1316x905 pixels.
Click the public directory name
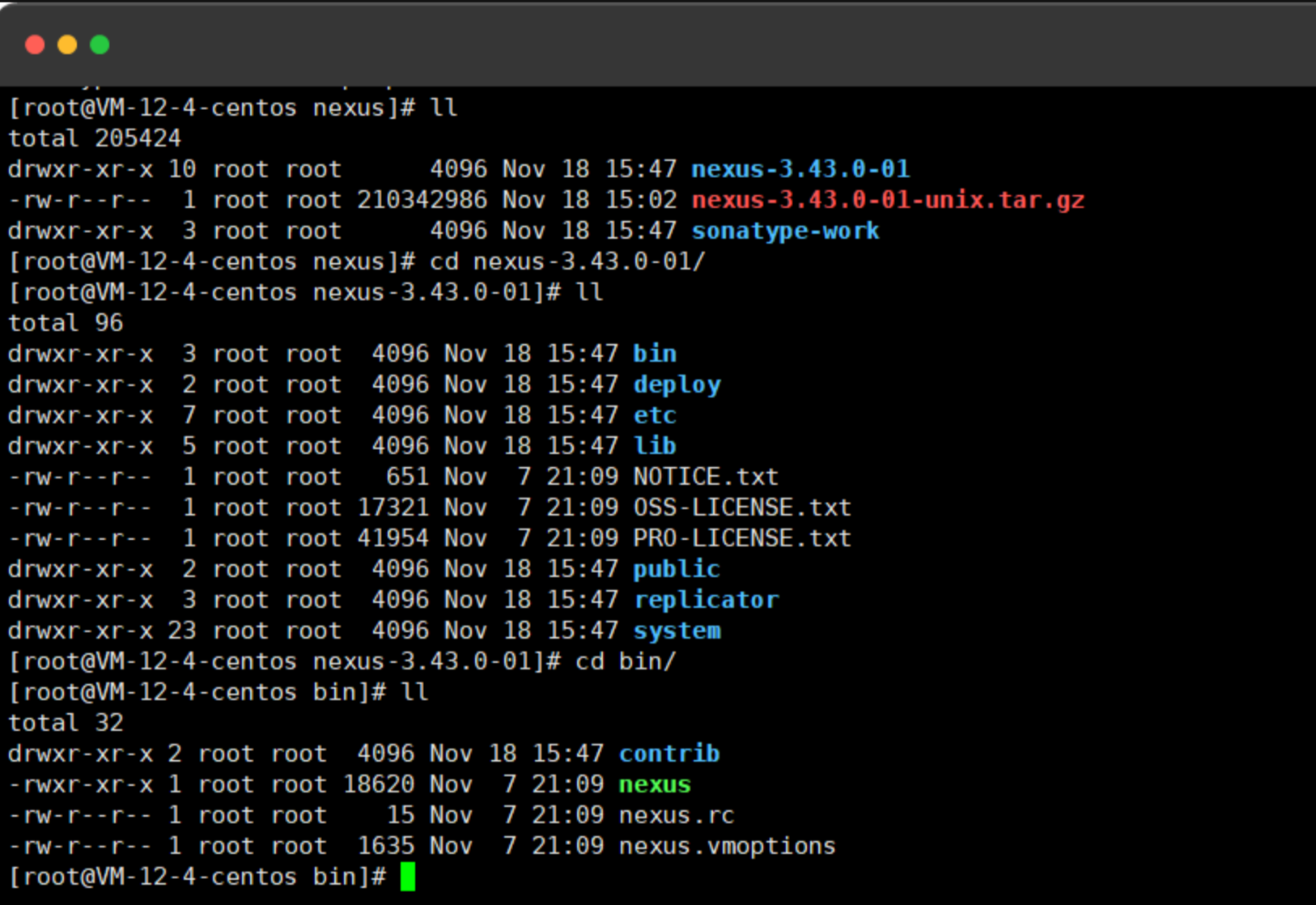point(677,569)
